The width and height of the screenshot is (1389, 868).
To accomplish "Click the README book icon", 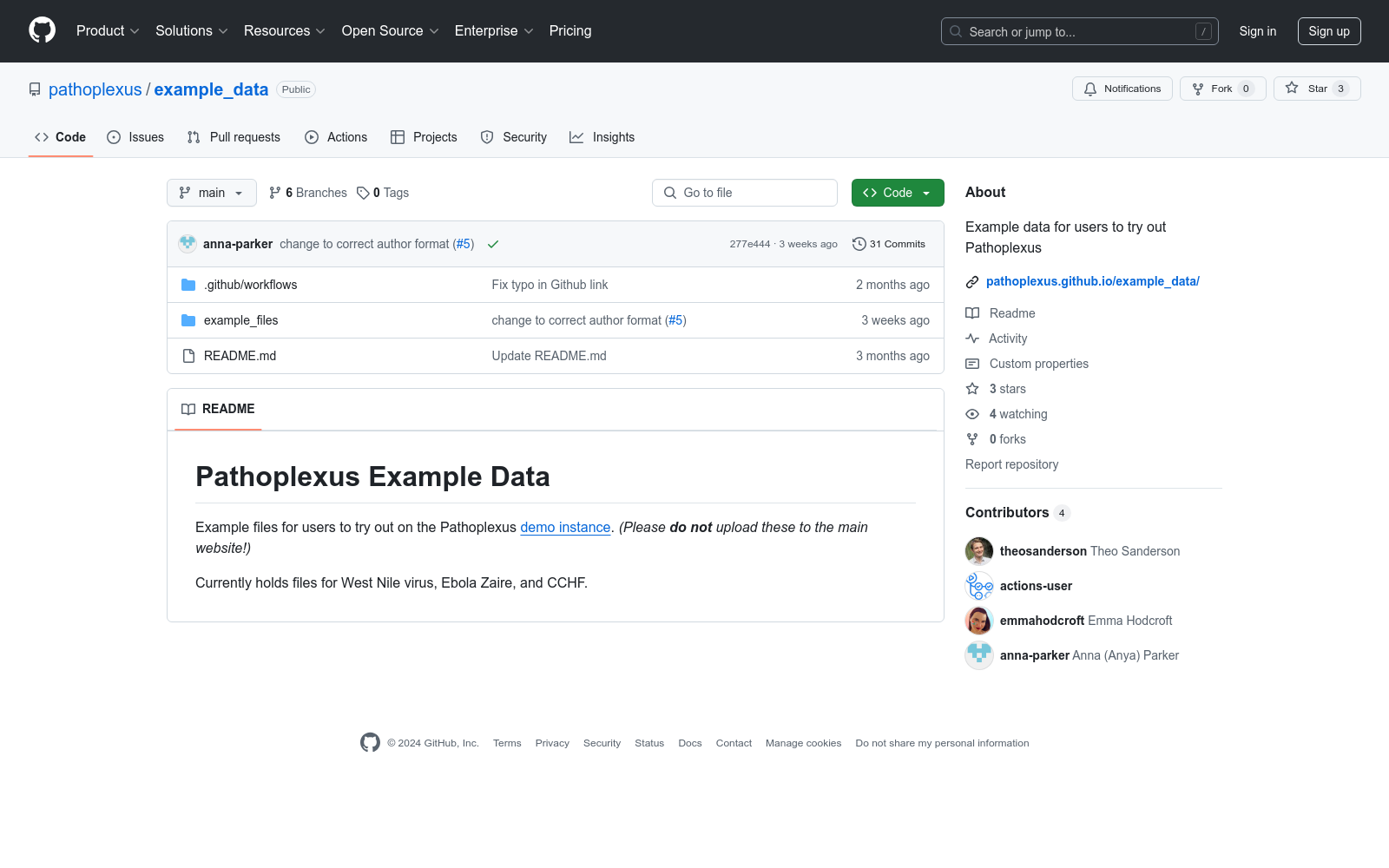I will pyautogui.click(x=188, y=409).
